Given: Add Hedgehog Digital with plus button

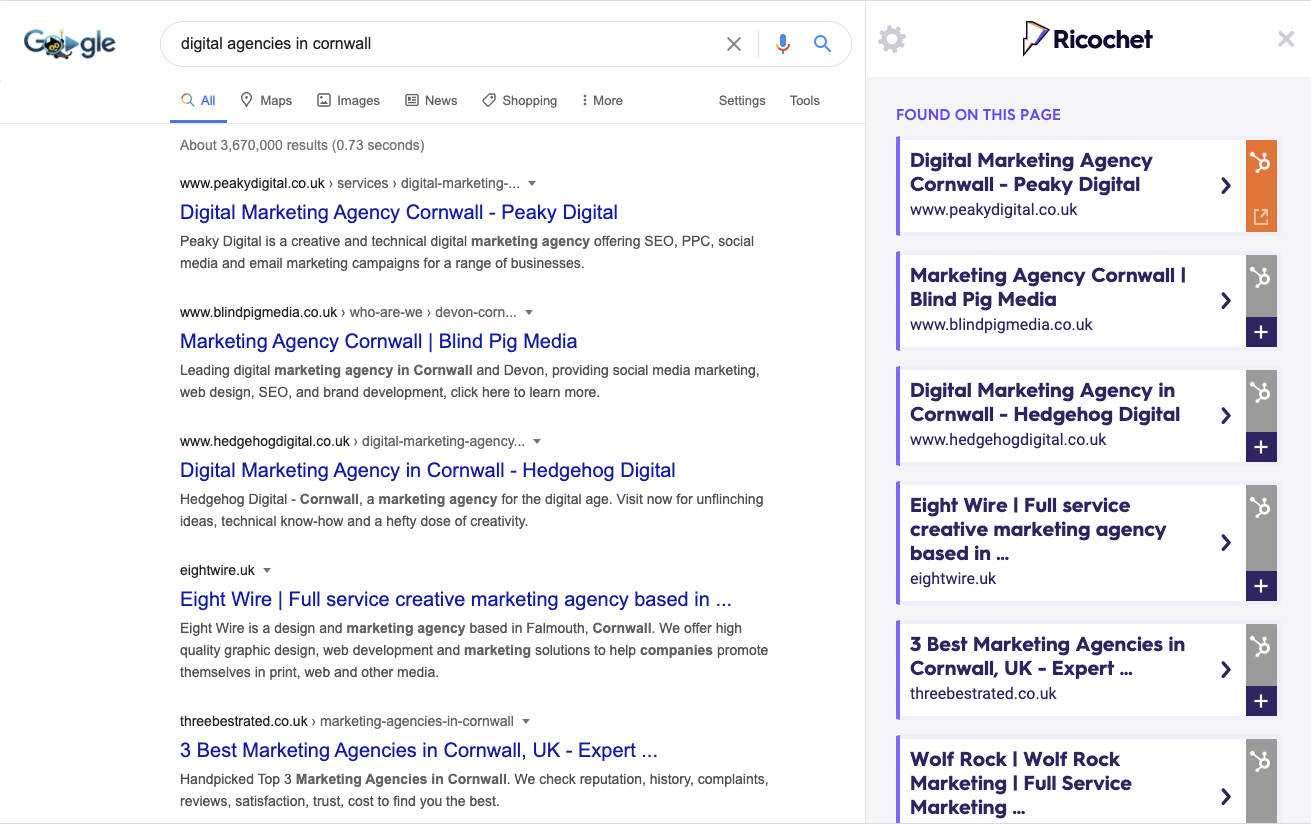Looking at the screenshot, I should pos(1261,448).
